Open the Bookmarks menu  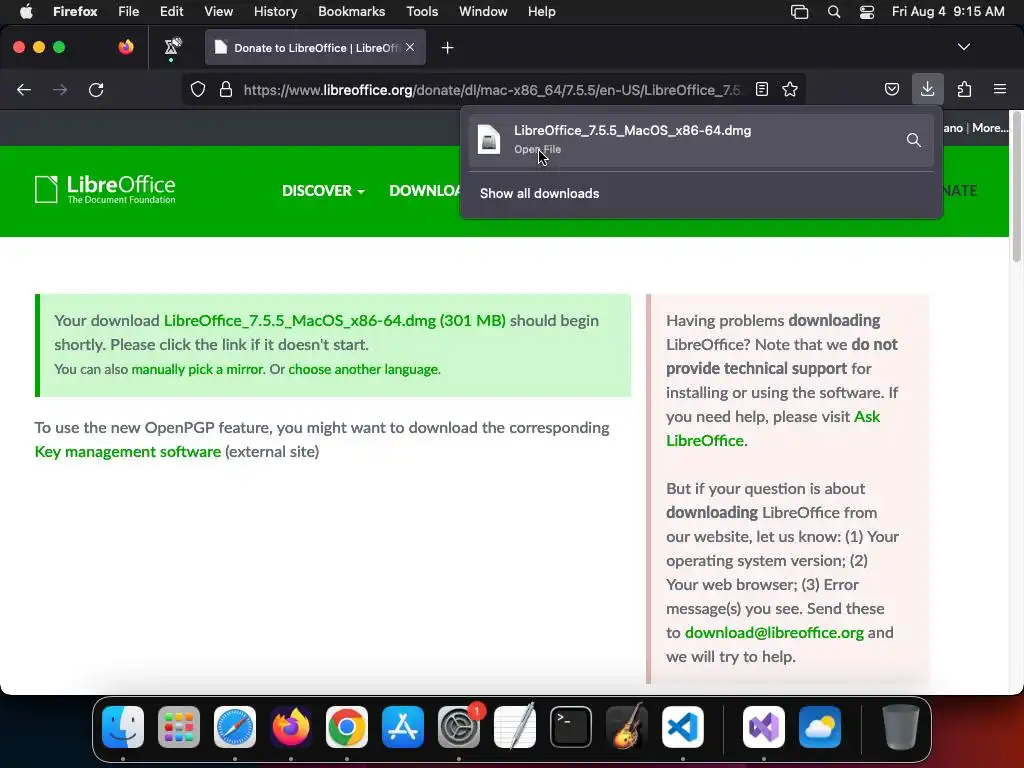pyautogui.click(x=351, y=12)
